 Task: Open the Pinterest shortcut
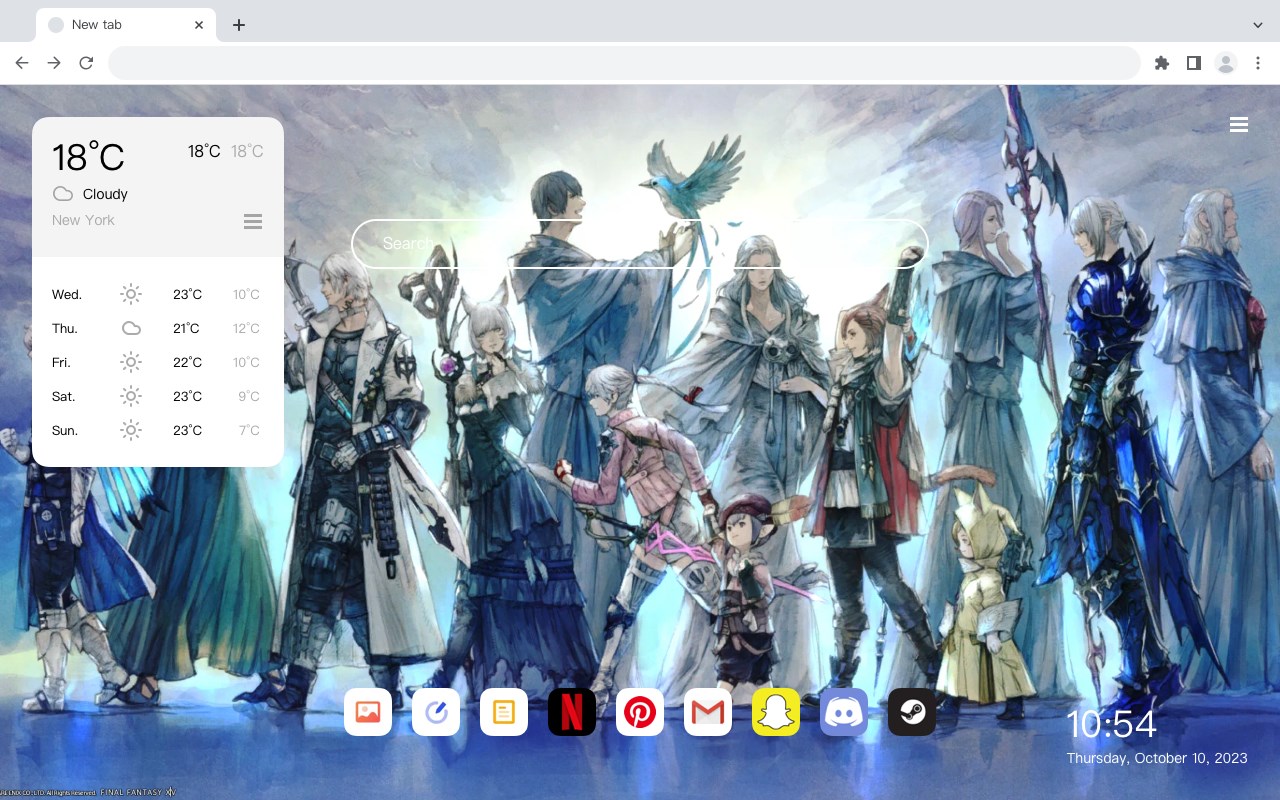pyautogui.click(x=640, y=712)
